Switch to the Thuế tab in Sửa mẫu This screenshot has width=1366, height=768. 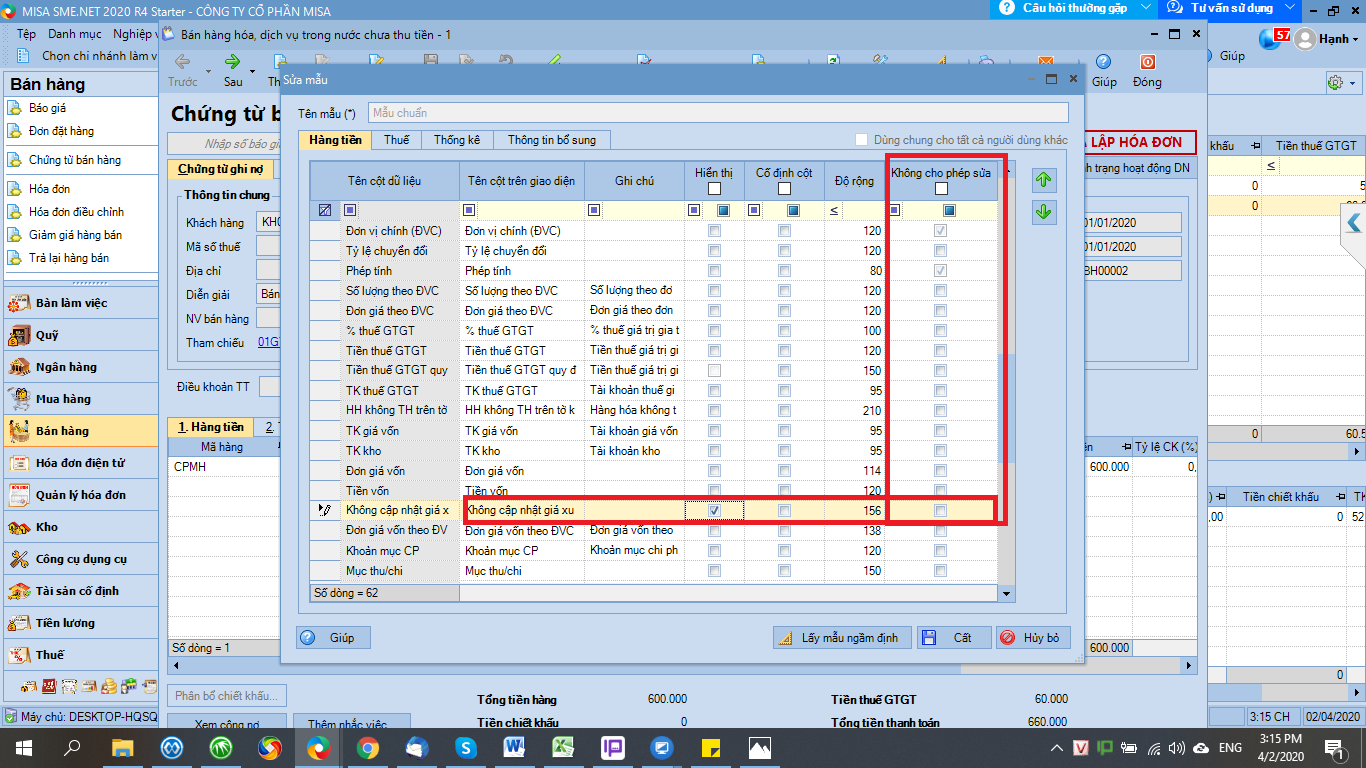397,140
